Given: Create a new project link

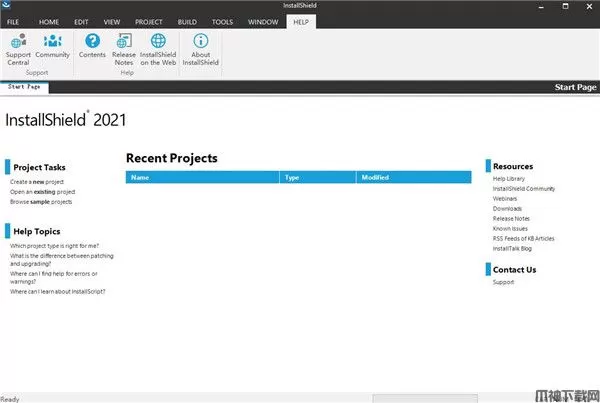Looking at the screenshot, I should click(37, 182).
